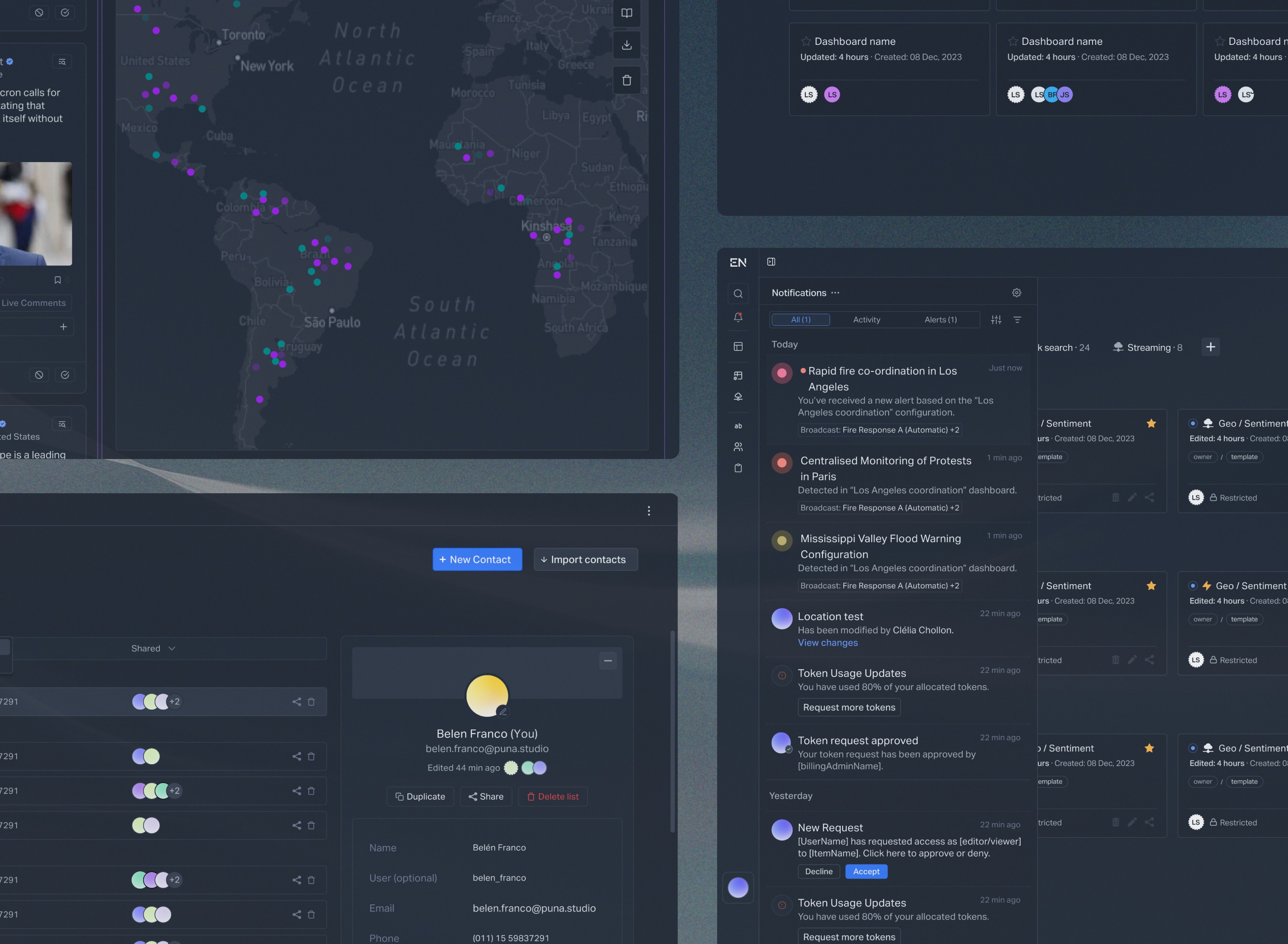
Task: Click the New Contact button
Action: coord(477,559)
